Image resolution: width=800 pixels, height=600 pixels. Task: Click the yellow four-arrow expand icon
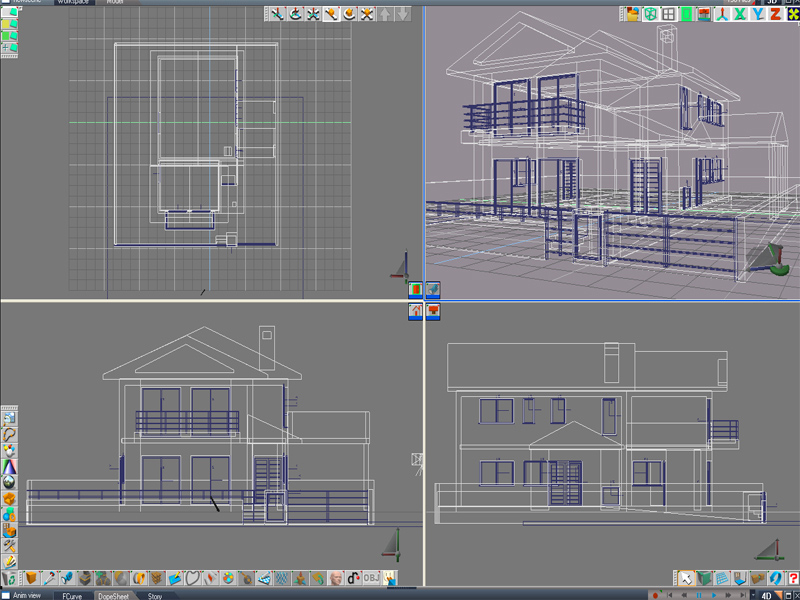tap(793, 14)
